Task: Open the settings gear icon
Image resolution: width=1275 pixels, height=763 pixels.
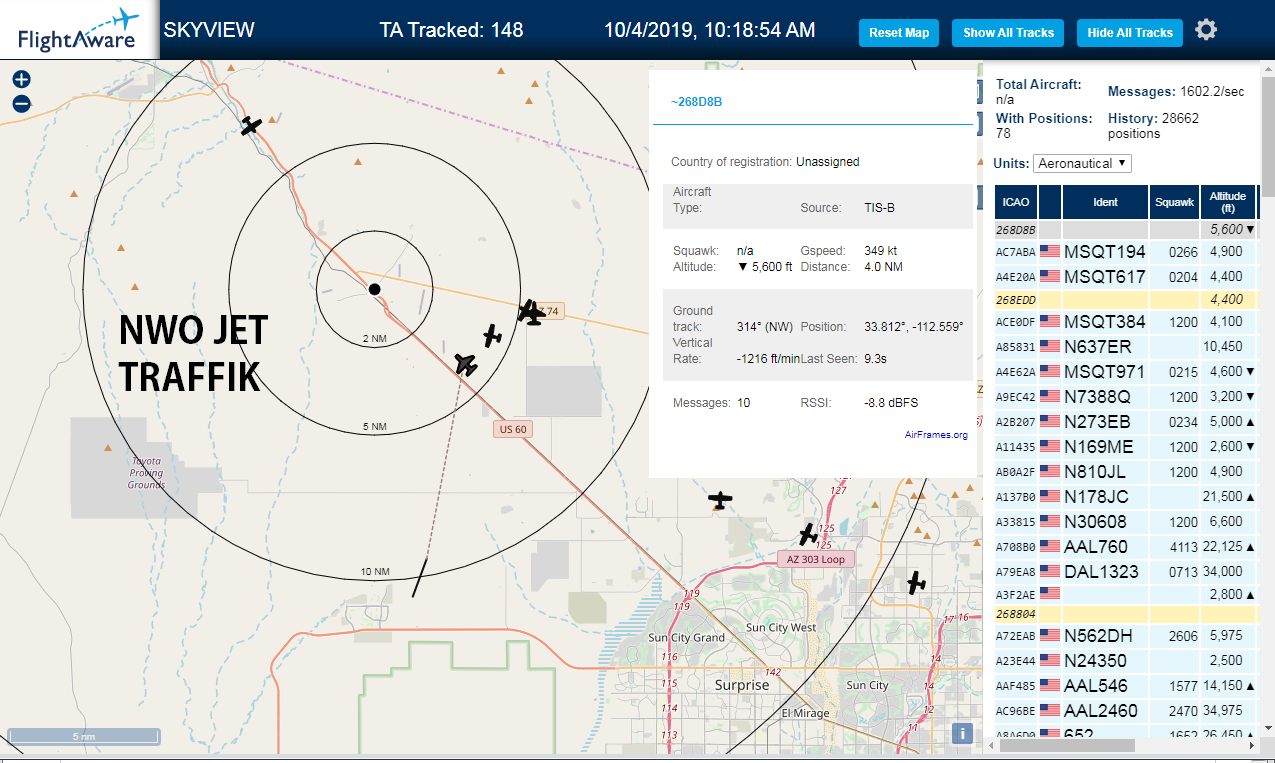Action: point(1206,30)
